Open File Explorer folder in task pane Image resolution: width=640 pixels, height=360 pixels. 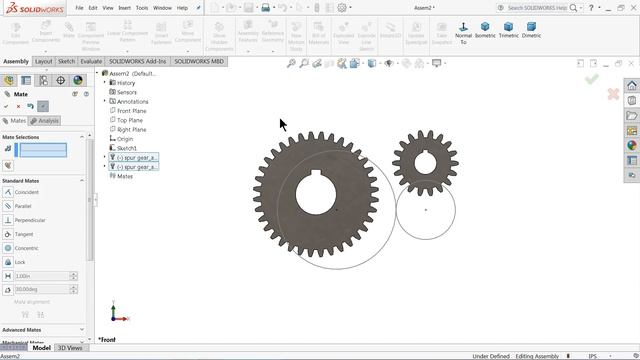tap(632, 116)
